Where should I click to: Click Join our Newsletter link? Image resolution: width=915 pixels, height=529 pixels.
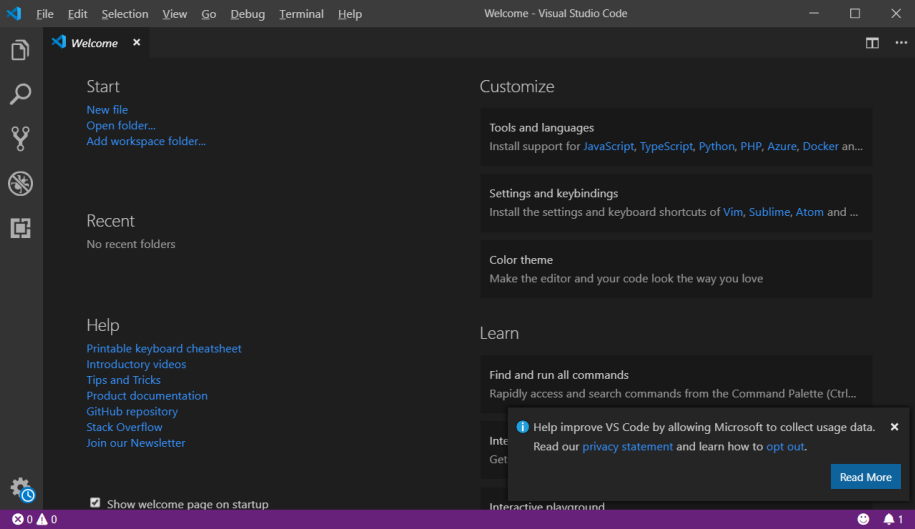click(135, 443)
